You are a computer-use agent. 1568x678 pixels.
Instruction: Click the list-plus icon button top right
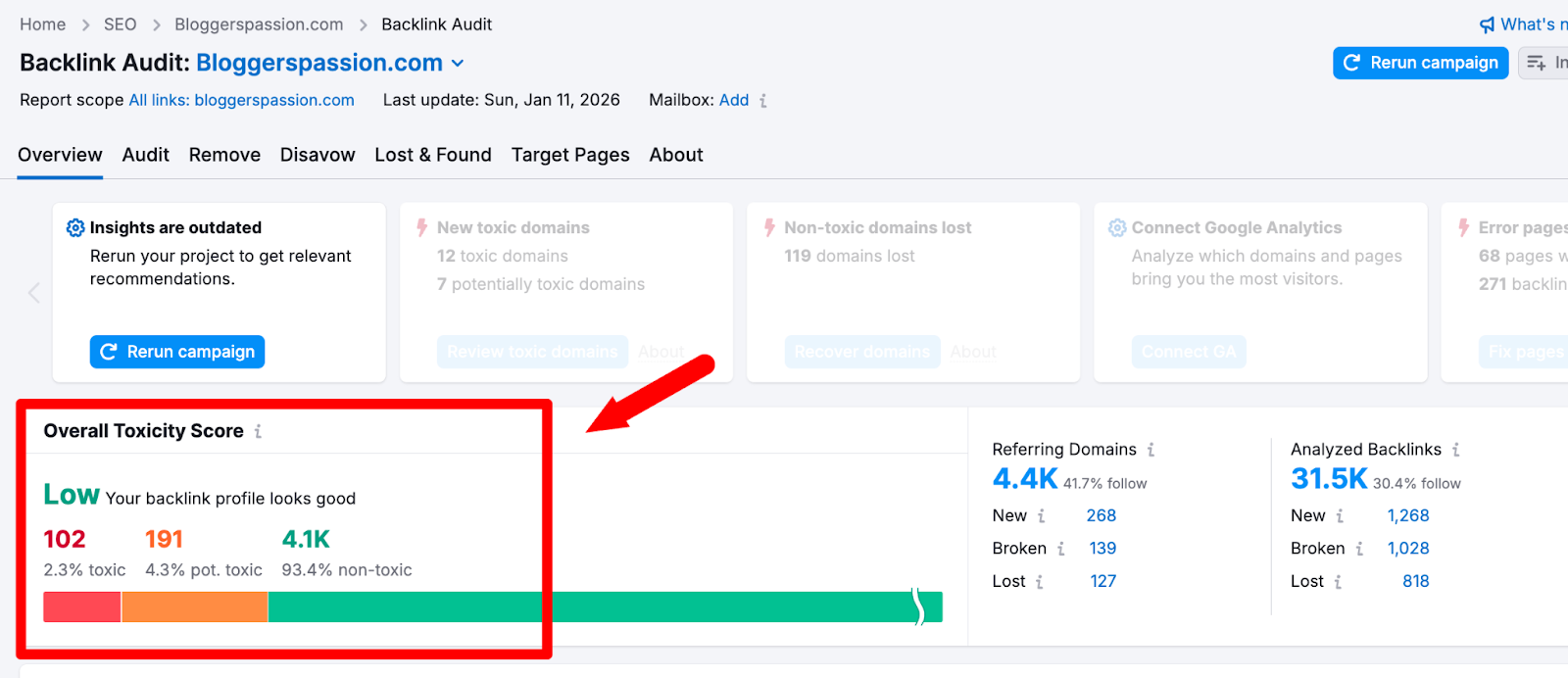[1536, 63]
